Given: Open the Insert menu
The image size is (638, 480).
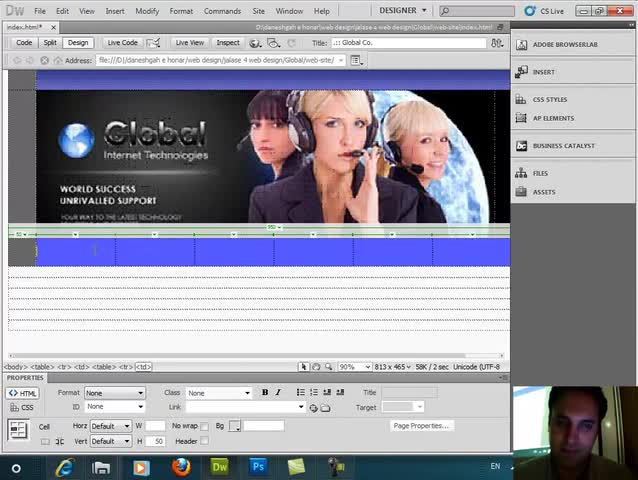Looking at the screenshot, I should 115,11.
